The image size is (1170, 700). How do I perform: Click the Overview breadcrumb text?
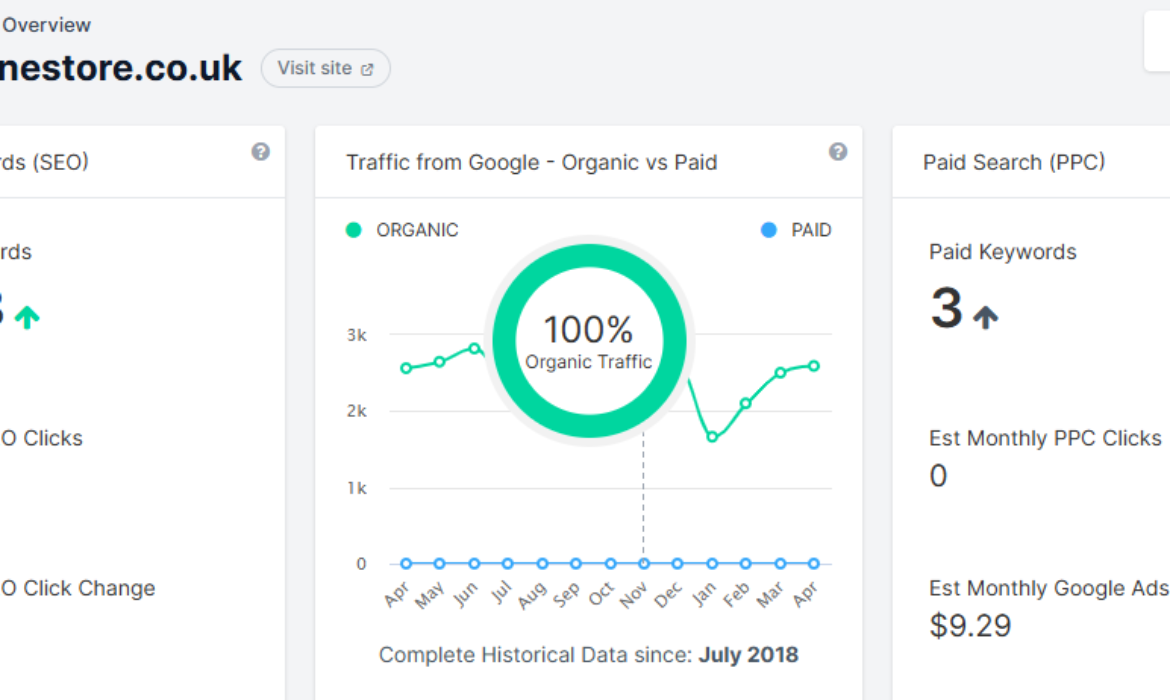click(46, 25)
